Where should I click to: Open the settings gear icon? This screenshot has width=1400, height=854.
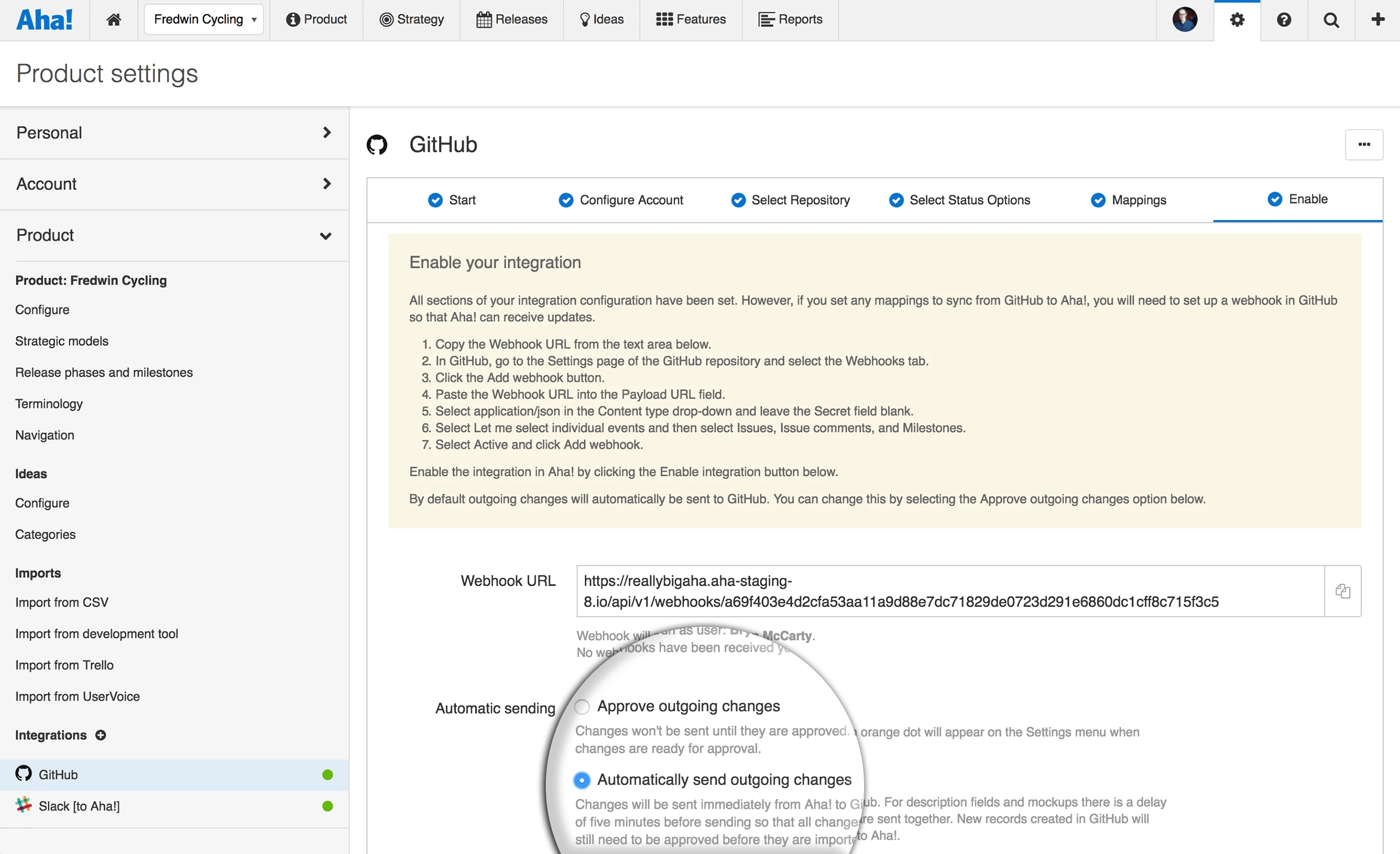pos(1237,20)
